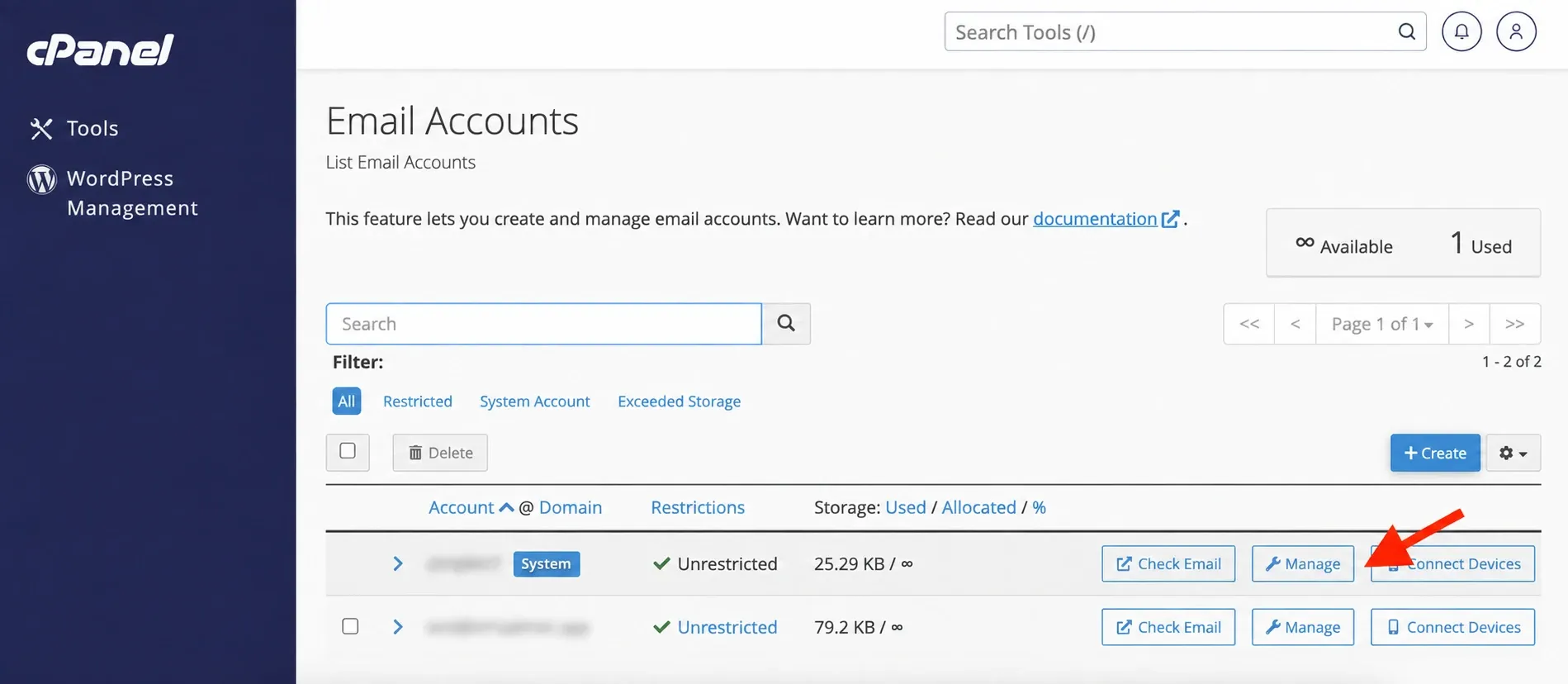Image resolution: width=1568 pixels, height=684 pixels.
Task: Go to first page button
Action: (1249, 324)
